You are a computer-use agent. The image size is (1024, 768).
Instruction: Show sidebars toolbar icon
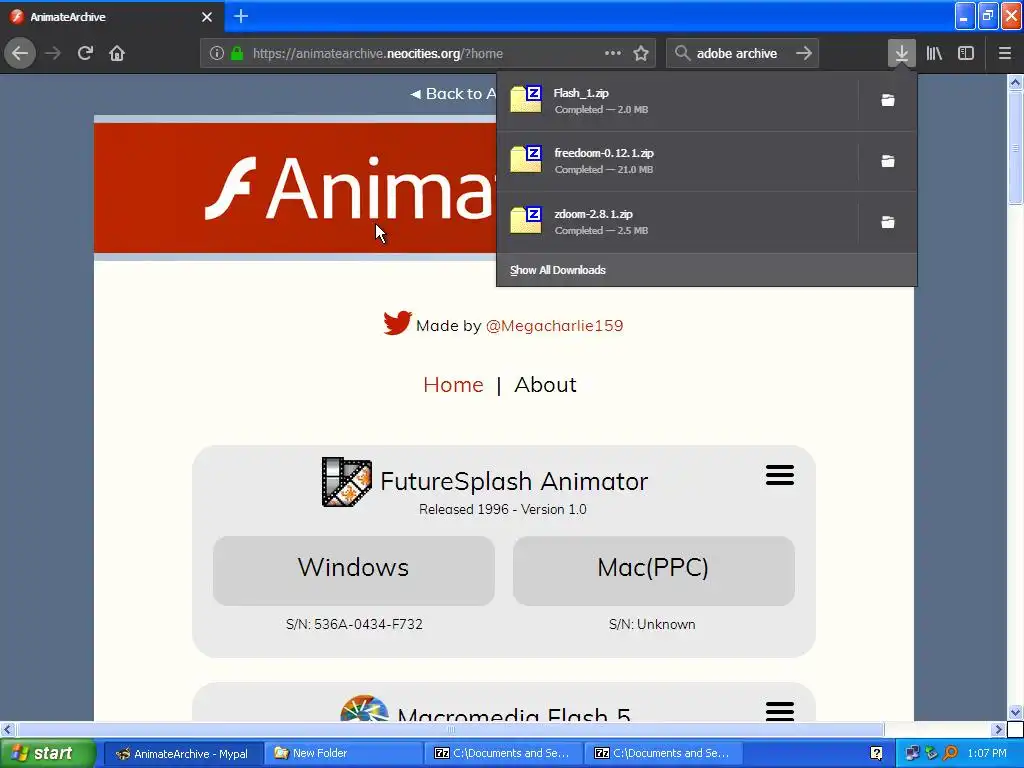click(x=966, y=53)
